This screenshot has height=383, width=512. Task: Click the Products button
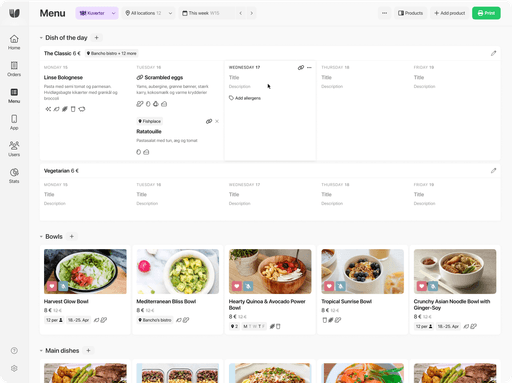[410, 13]
